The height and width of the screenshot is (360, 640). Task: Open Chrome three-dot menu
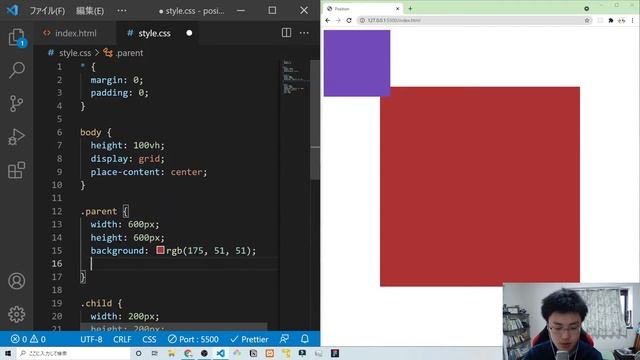point(633,20)
